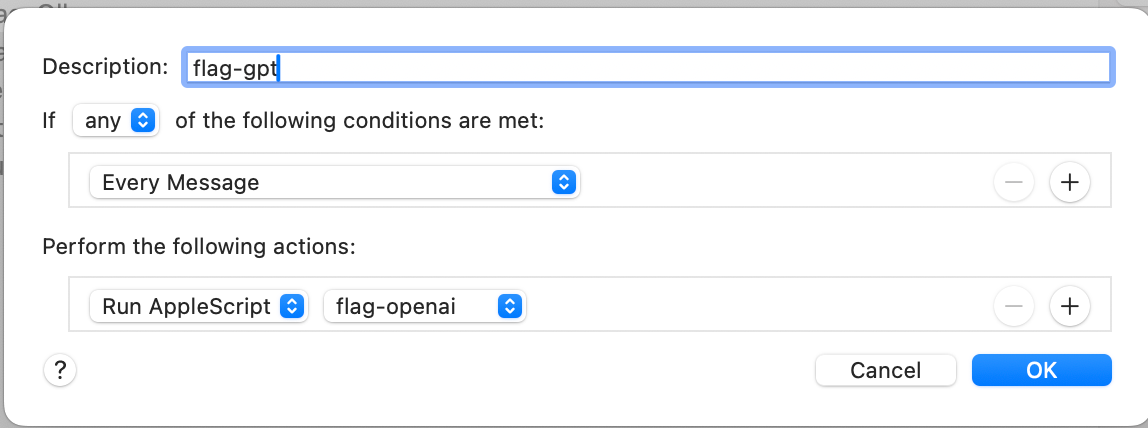Screen dimensions: 1148x428
Task: Cancel the rule editing dialog
Action: 885,370
